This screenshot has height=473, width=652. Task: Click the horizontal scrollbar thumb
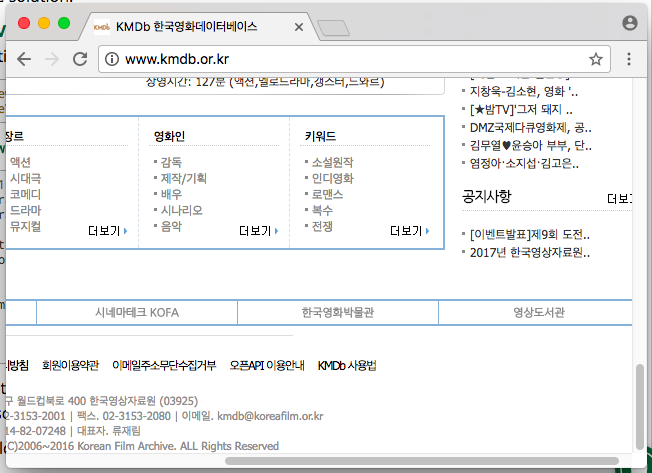[422, 461]
